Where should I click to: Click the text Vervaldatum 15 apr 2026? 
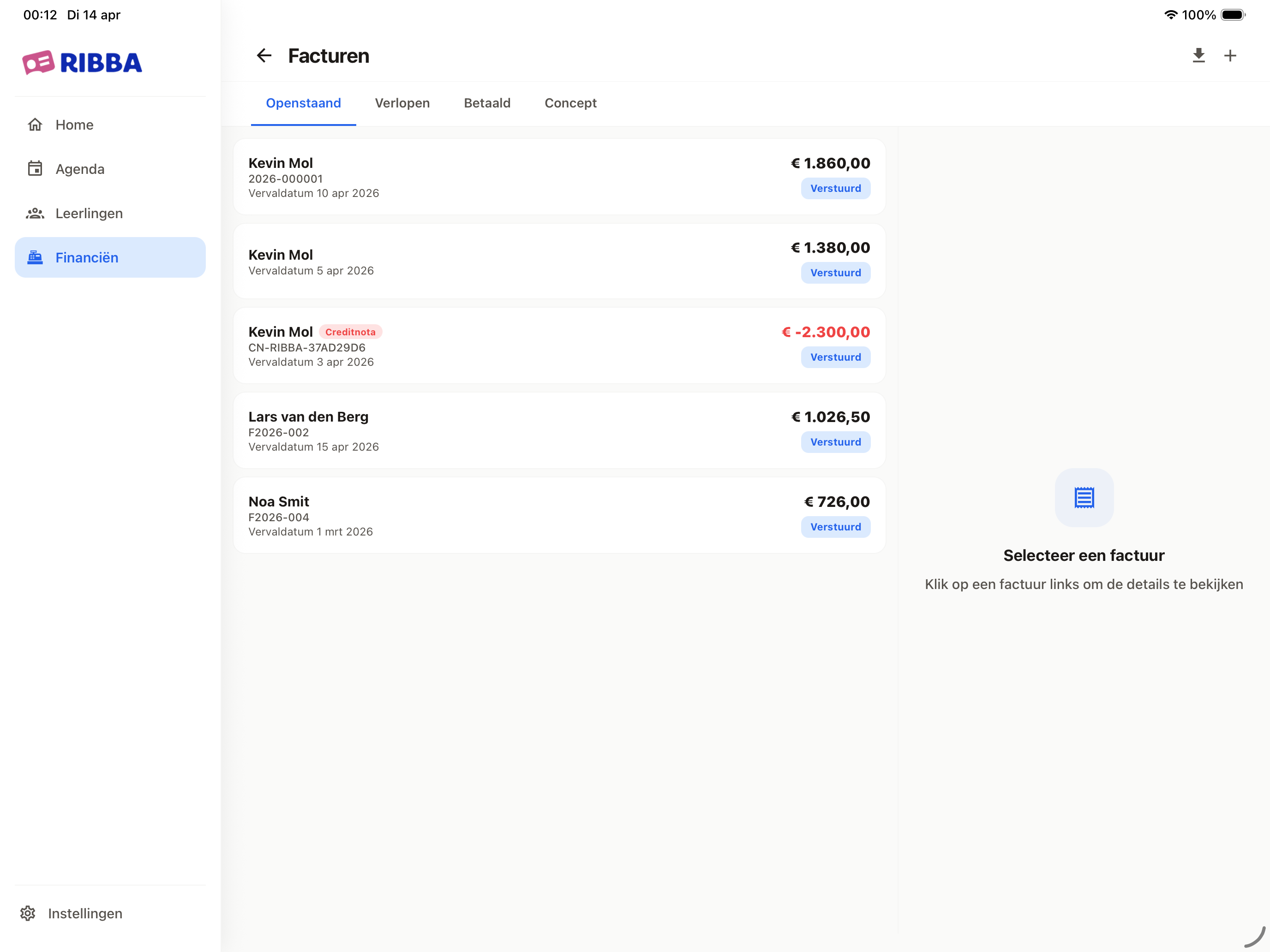pos(313,446)
